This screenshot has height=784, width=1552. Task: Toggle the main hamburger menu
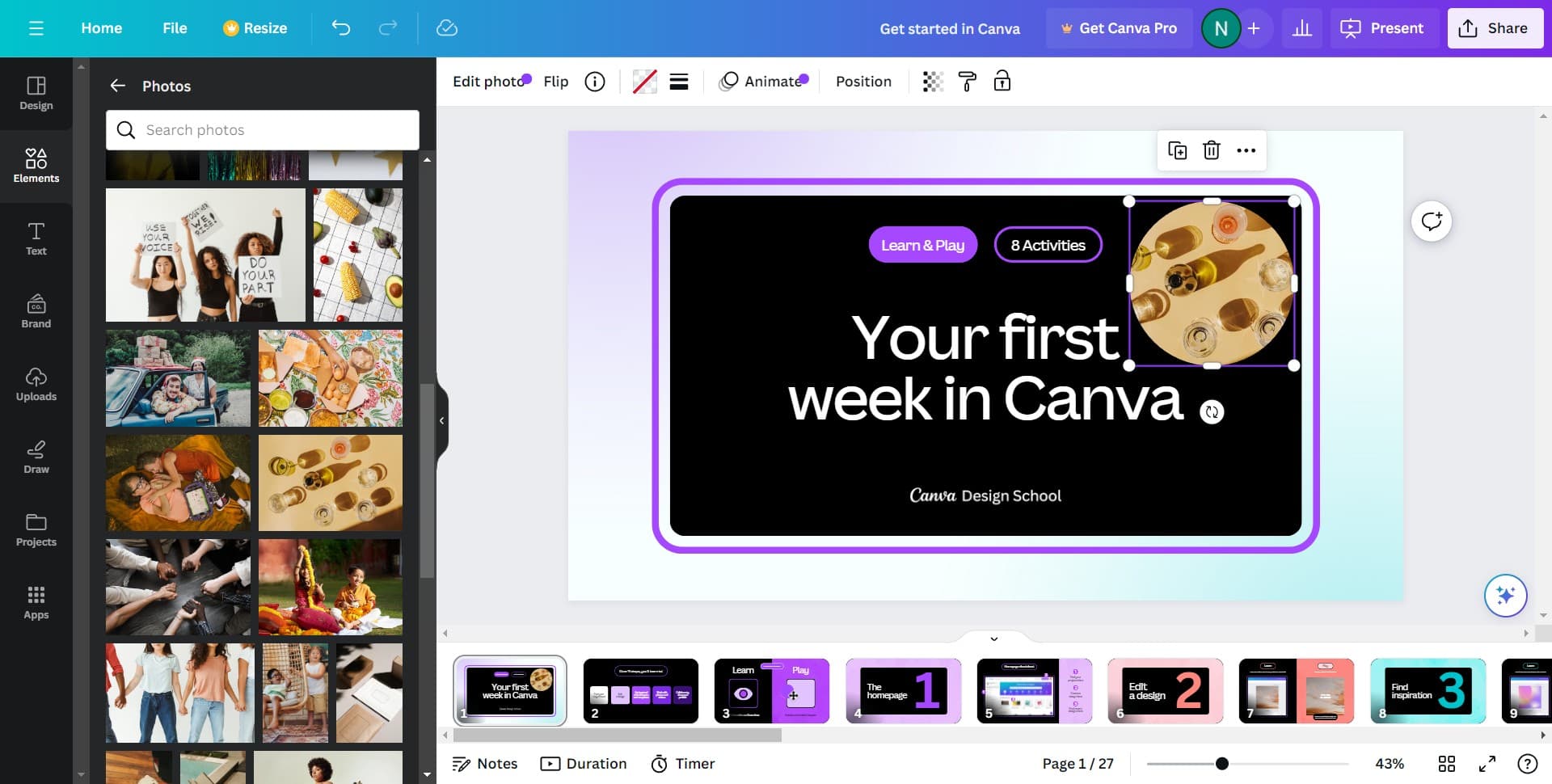pyautogui.click(x=36, y=28)
